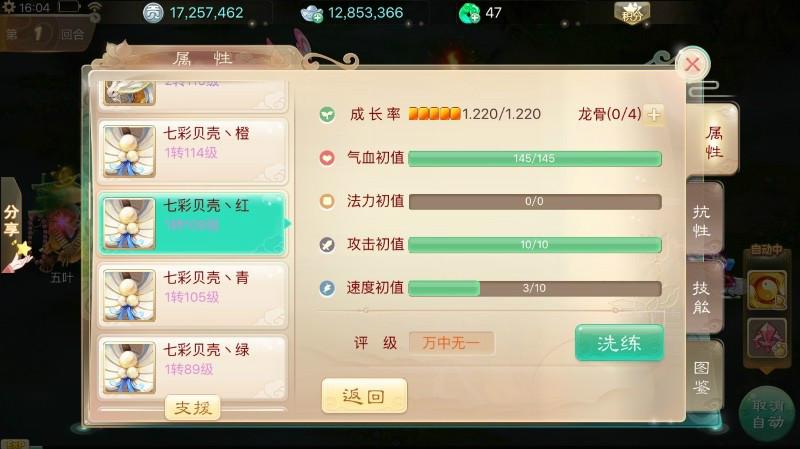Tap the 支援 button below pet list
The width and height of the screenshot is (800, 449).
(x=192, y=408)
